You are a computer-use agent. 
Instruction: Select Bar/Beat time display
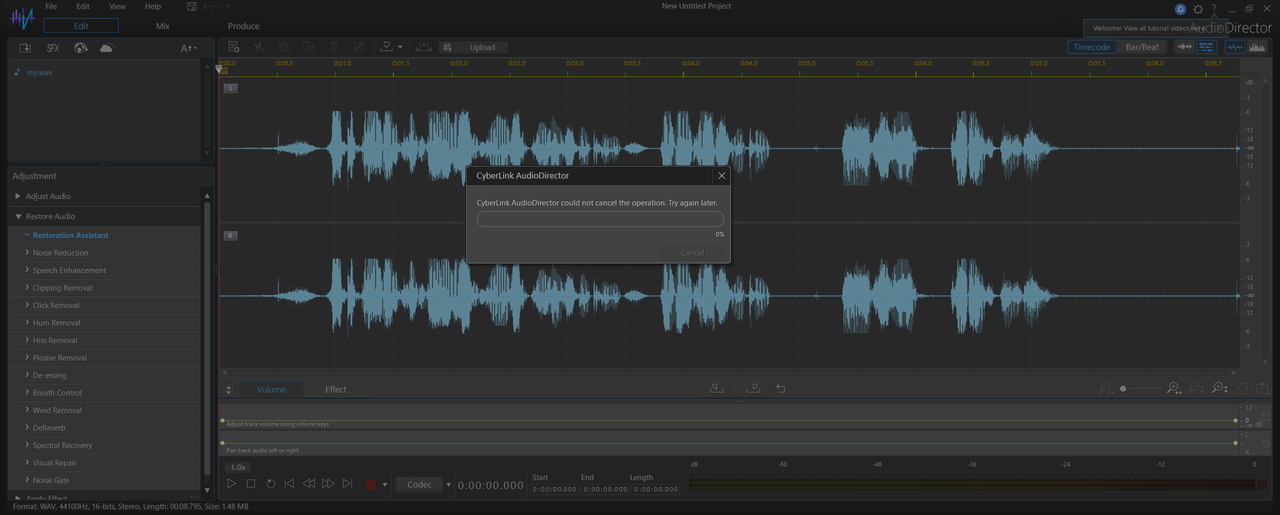click(x=1142, y=47)
